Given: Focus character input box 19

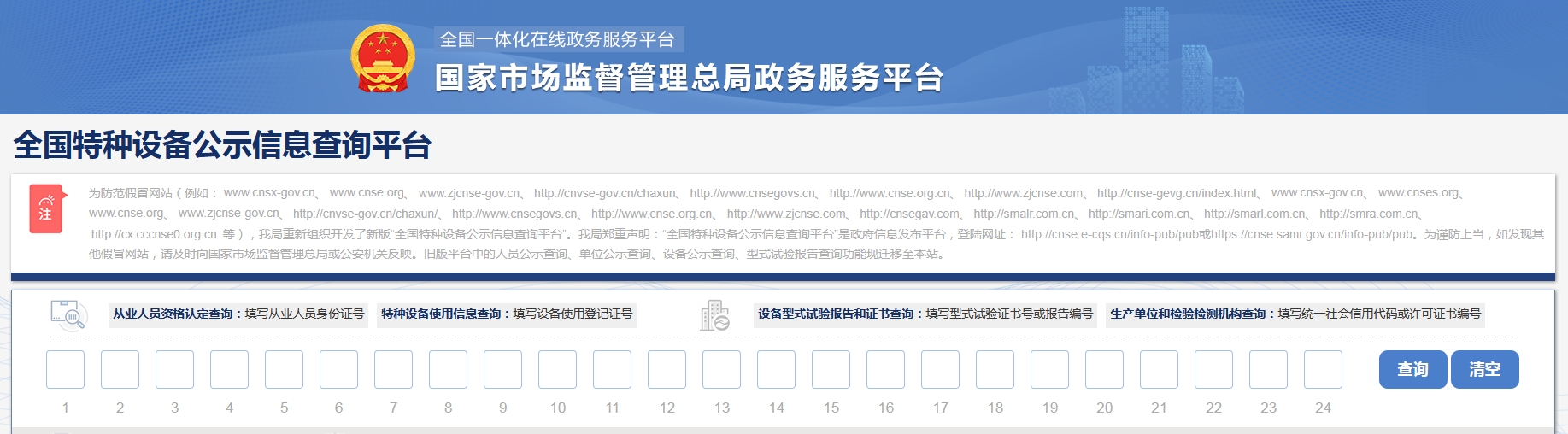Looking at the screenshot, I should 1049,369.
